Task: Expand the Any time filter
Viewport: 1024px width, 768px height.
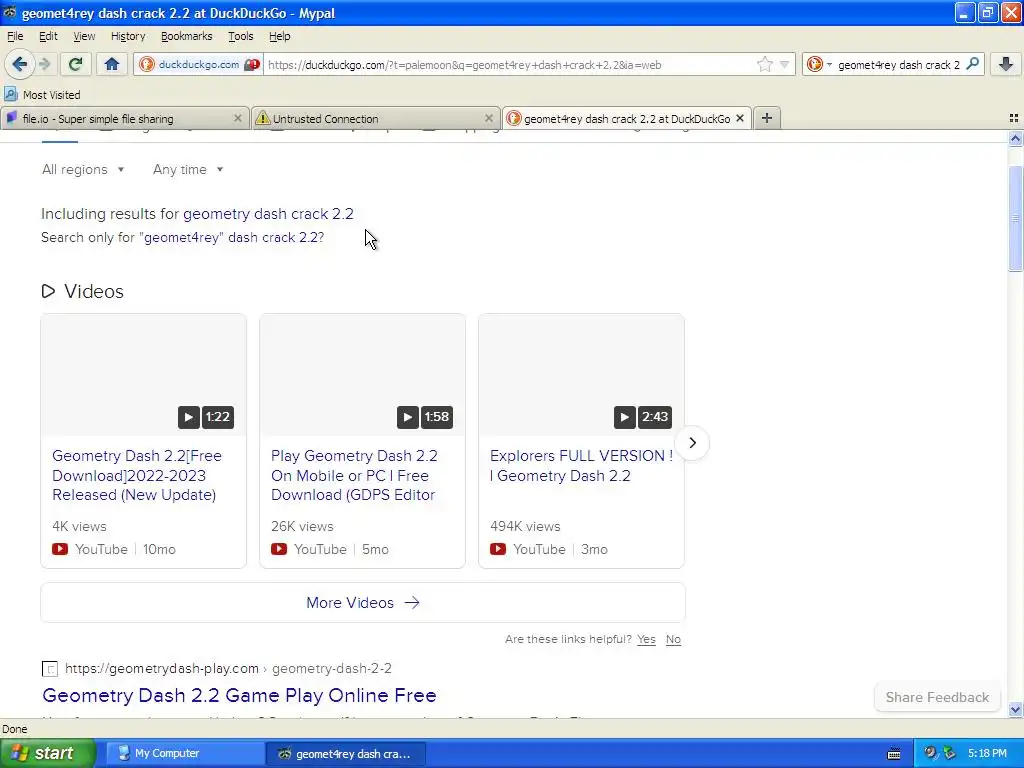Action: pos(188,169)
